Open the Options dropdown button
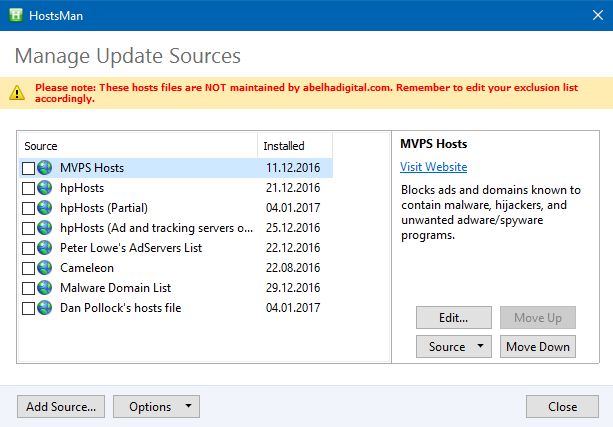The height and width of the screenshot is (427, 613). (156, 407)
